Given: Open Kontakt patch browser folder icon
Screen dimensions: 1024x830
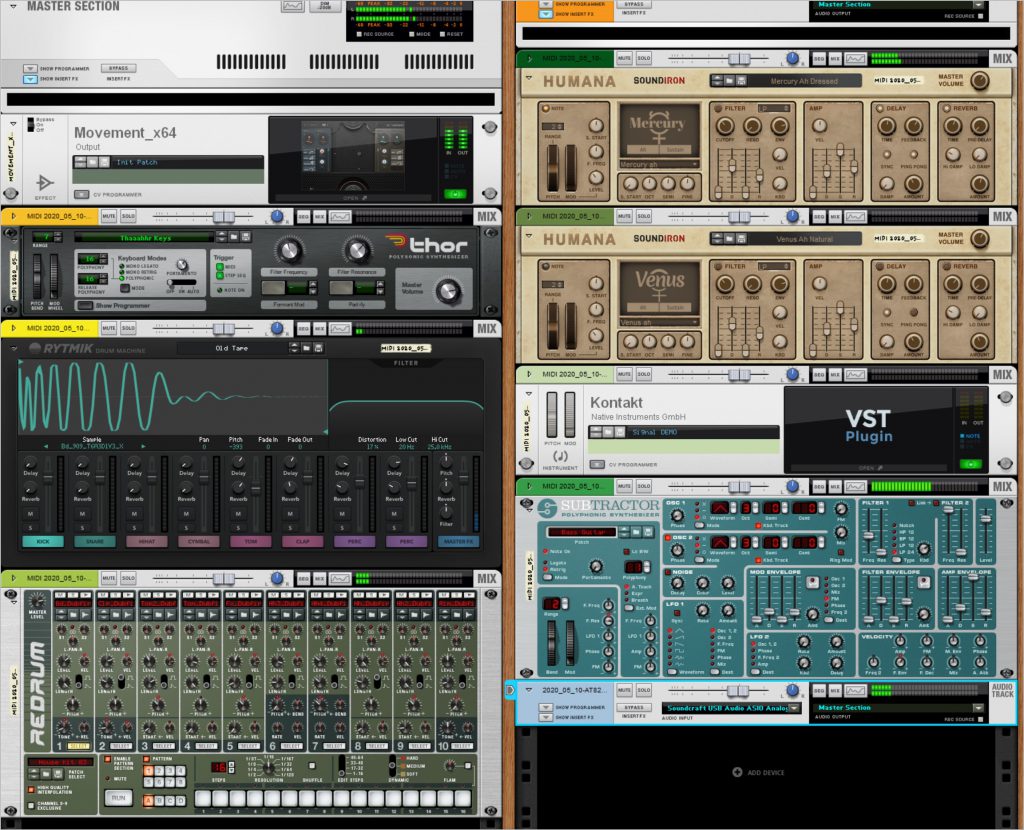Looking at the screenshot, I should pyautogui.click(x=607, y=432).
